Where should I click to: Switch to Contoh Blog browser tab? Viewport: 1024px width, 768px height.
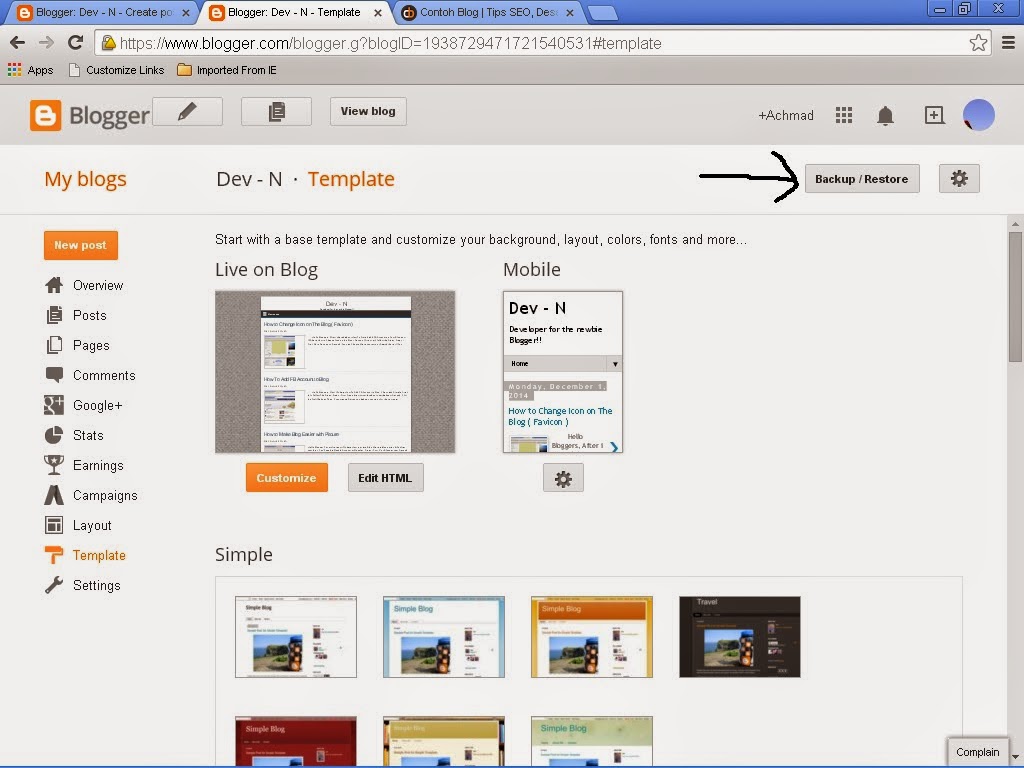click(488, 12)
